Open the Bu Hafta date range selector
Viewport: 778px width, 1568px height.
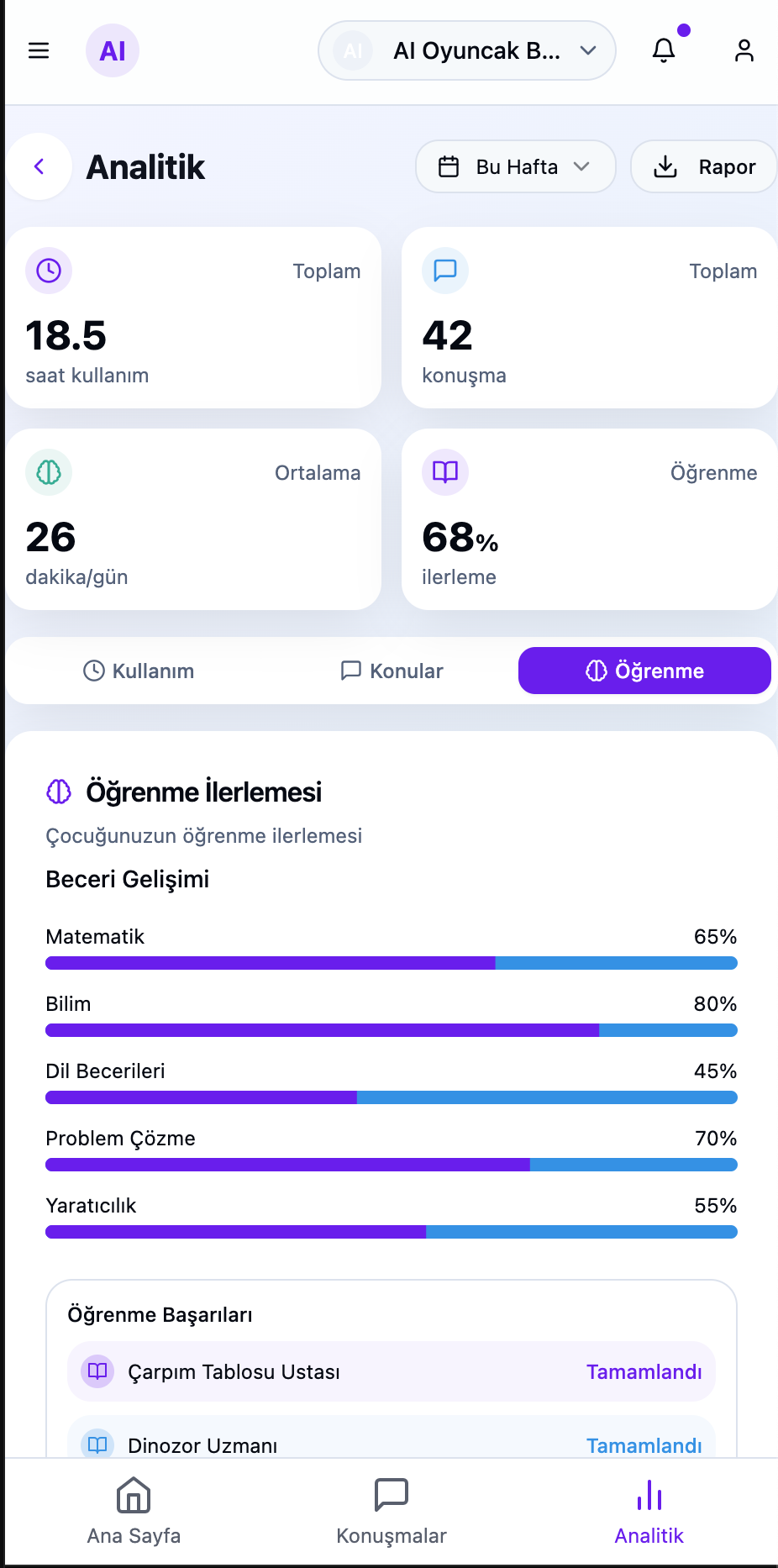515,166
